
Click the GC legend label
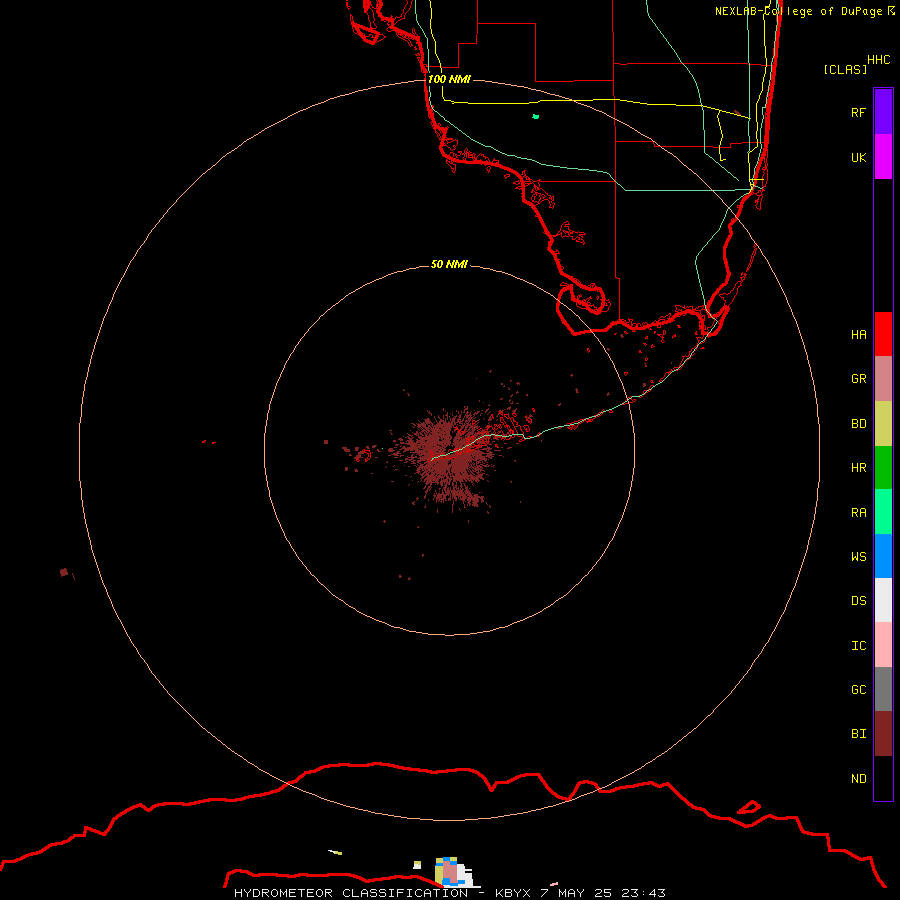click(x=858, y=689)
